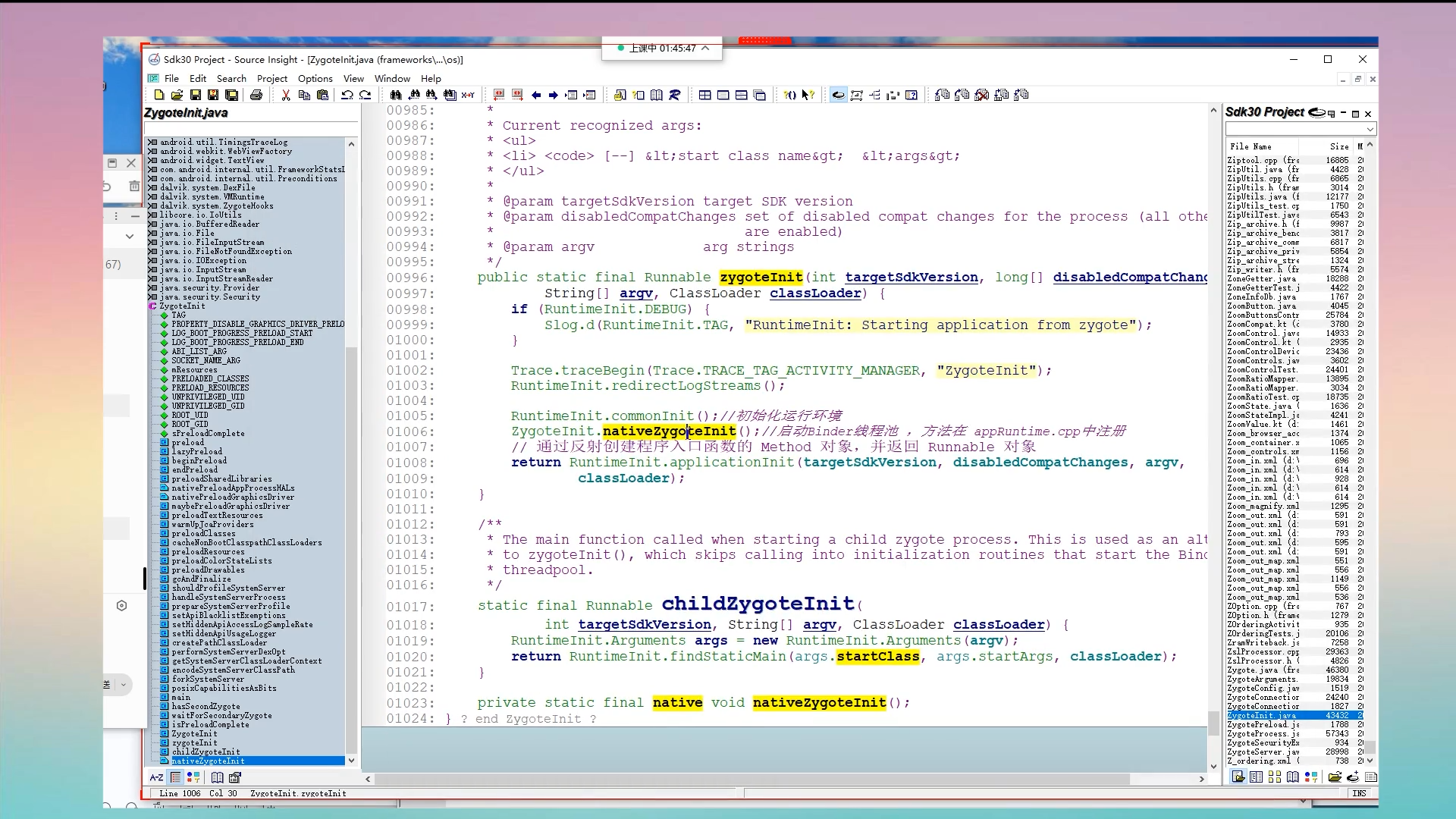This screenshot has height=819, width=1456.
Task: Toggle symbol list view by line order
Action: coord(175,777)
